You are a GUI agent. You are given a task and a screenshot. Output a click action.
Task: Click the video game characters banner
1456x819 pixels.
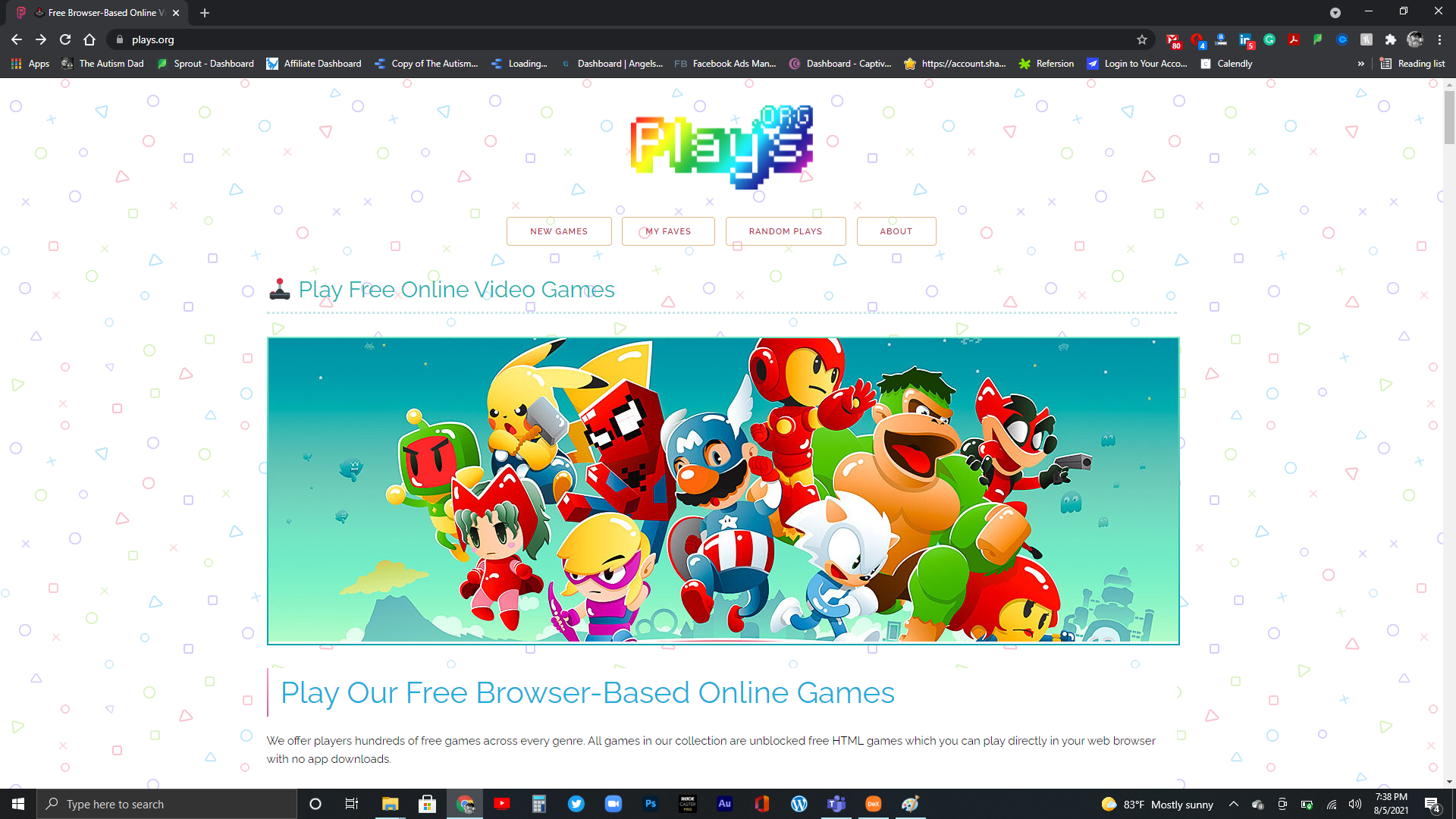pyautogui.click(x=723, y=491)
